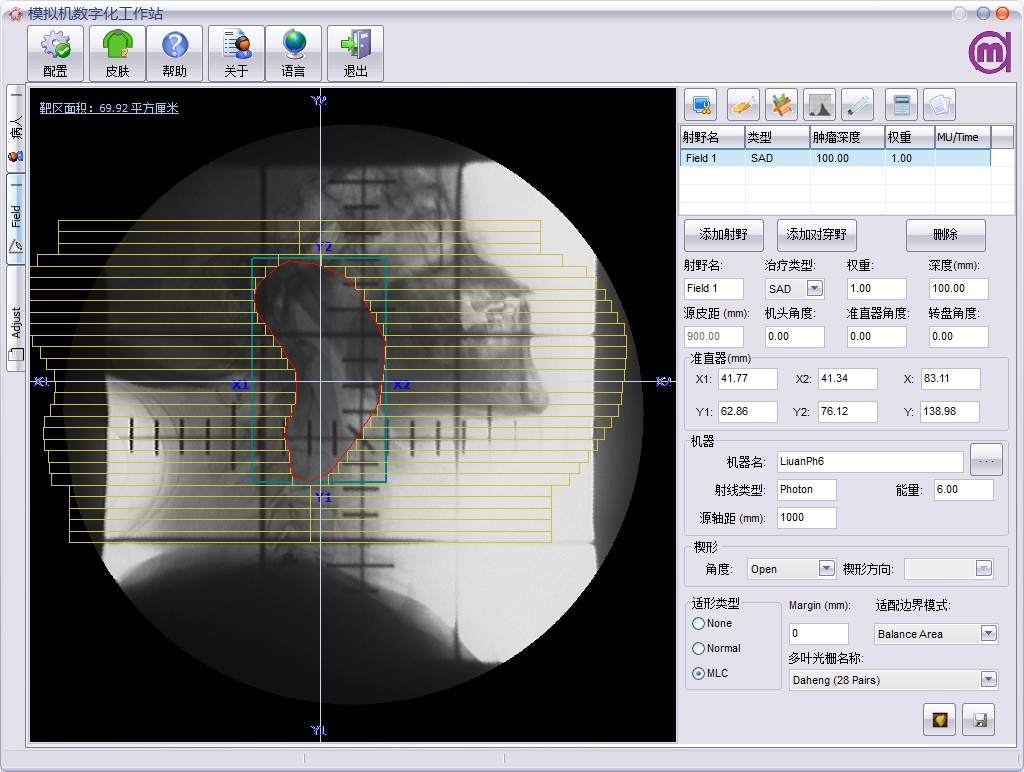The image size is (1024, 772).
Task: Click the X1 41.77 collimator field
Action: pos(748,379)
